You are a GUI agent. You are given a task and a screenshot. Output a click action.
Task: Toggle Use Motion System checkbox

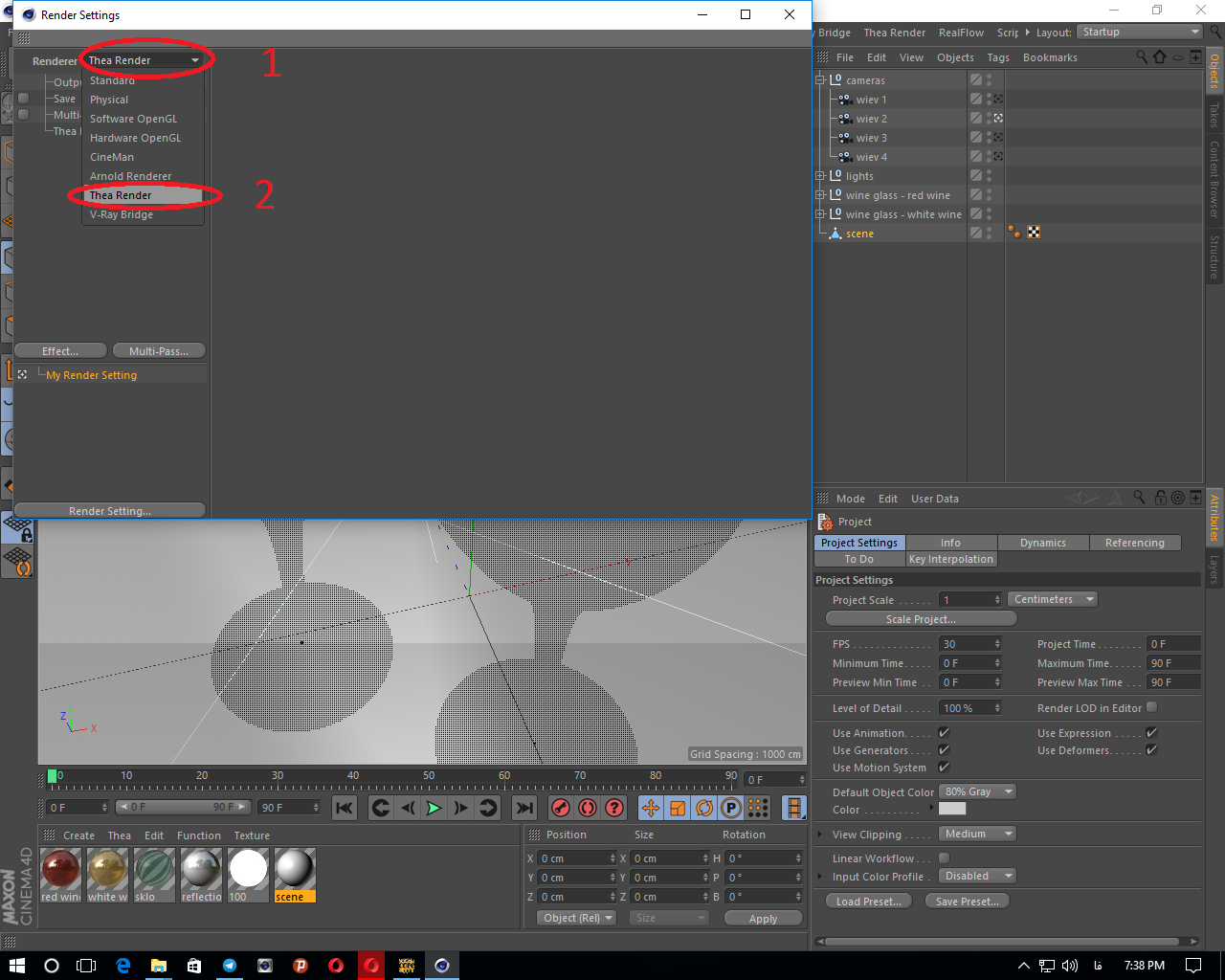[x=944, y=767]
